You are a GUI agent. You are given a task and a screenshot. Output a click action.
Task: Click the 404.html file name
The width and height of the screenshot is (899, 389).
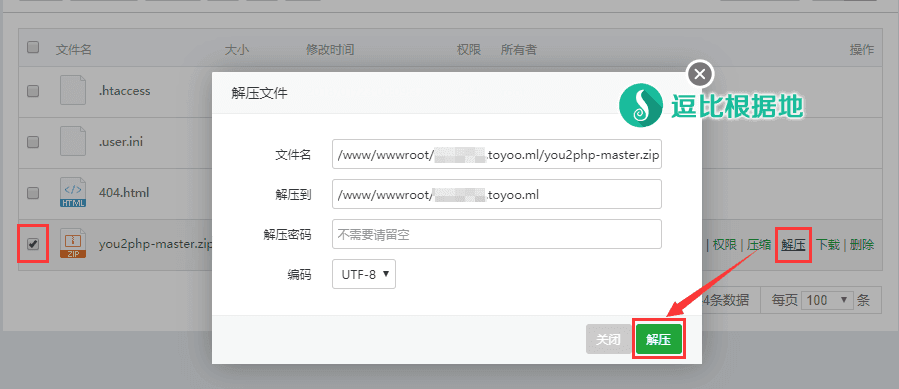coord(124,193)
